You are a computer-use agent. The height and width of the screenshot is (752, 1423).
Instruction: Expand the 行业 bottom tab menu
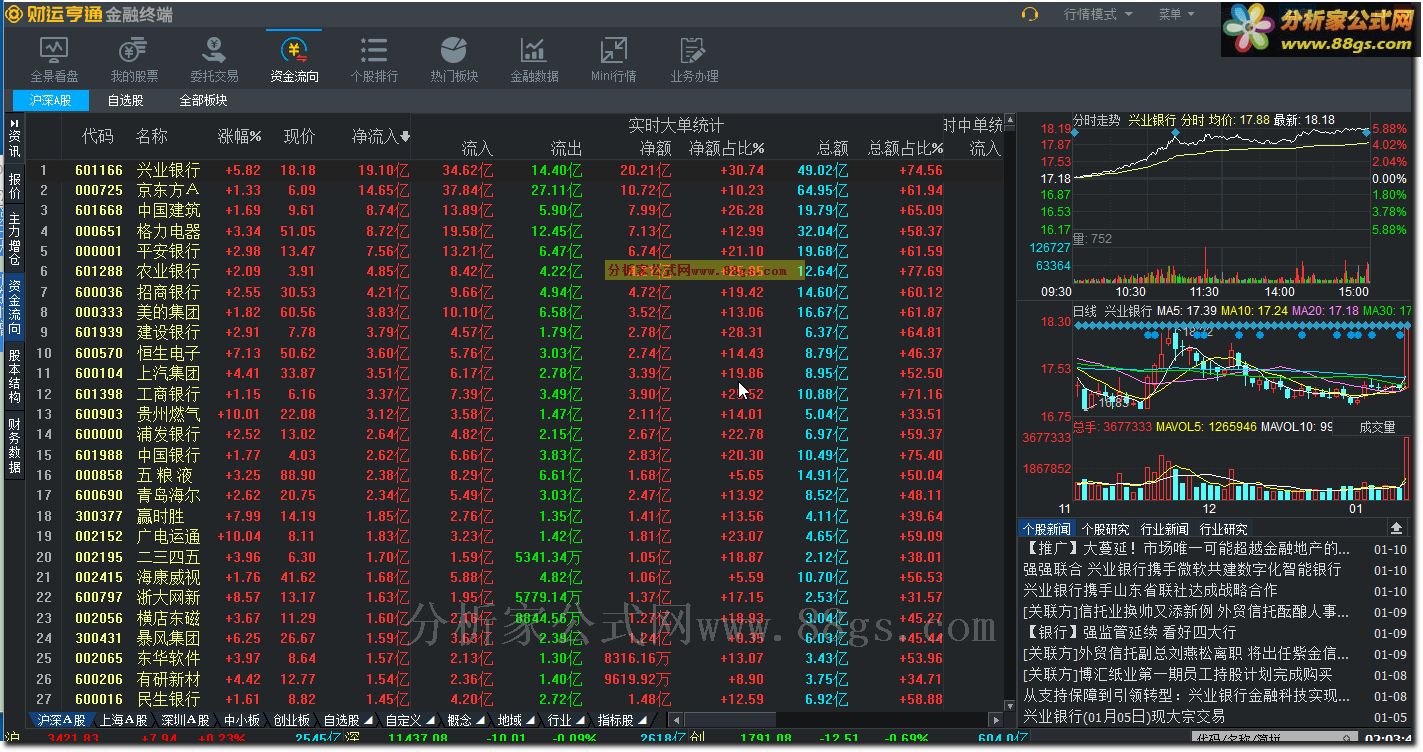[x=581, y=720]
